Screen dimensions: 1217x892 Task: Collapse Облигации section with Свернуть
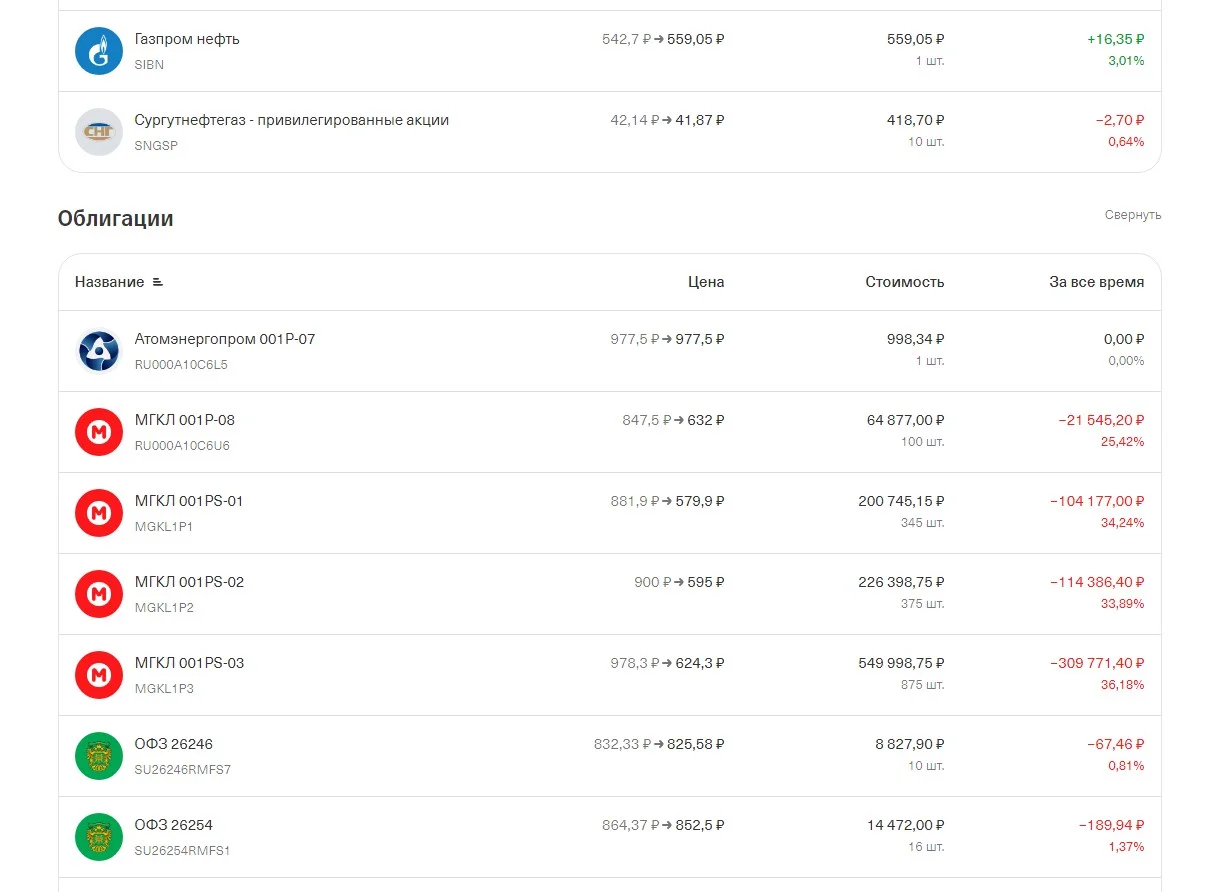tap(1133, 215)
